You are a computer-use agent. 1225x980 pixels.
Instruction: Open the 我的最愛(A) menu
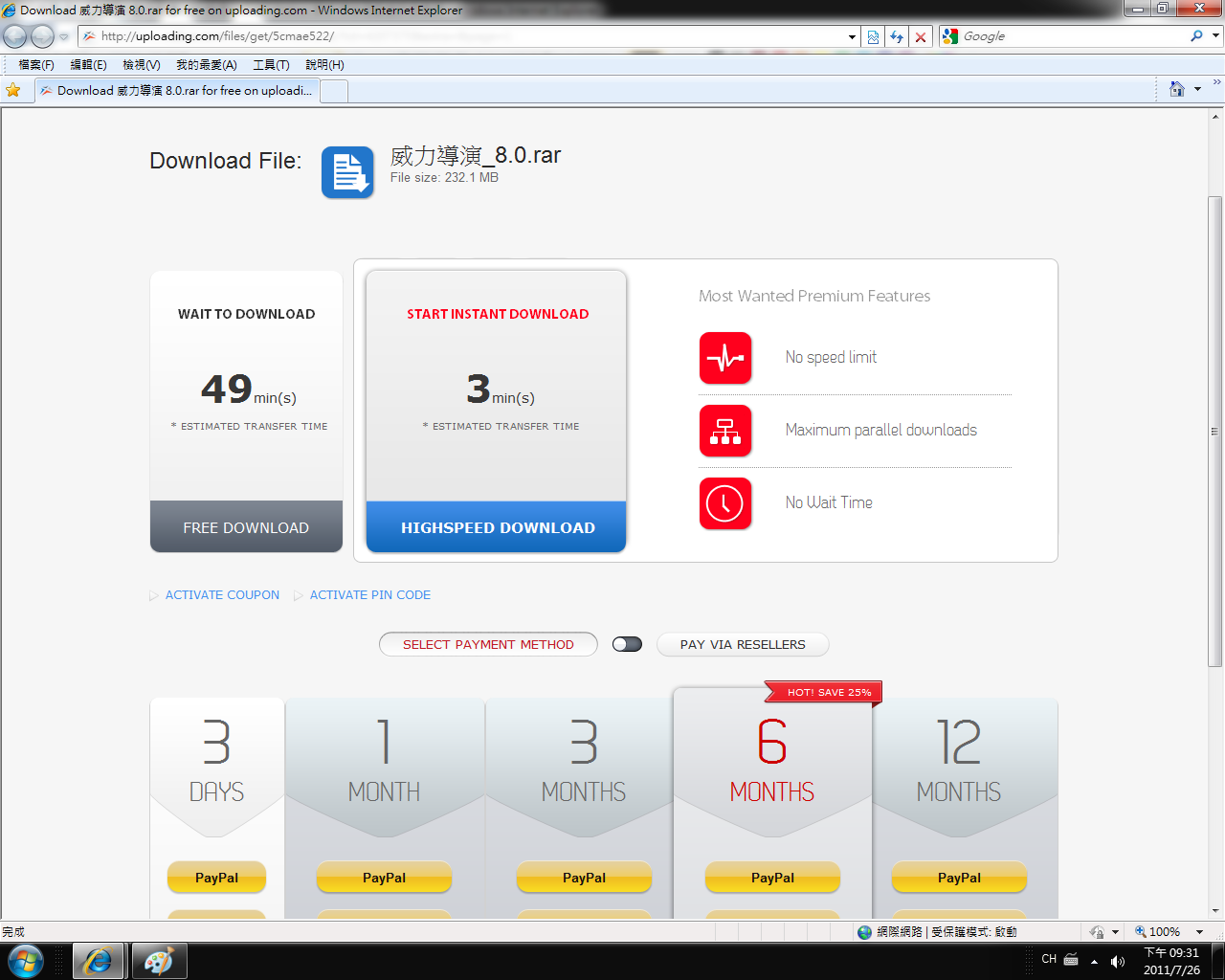pyautogui.click(x=207, y=65)
